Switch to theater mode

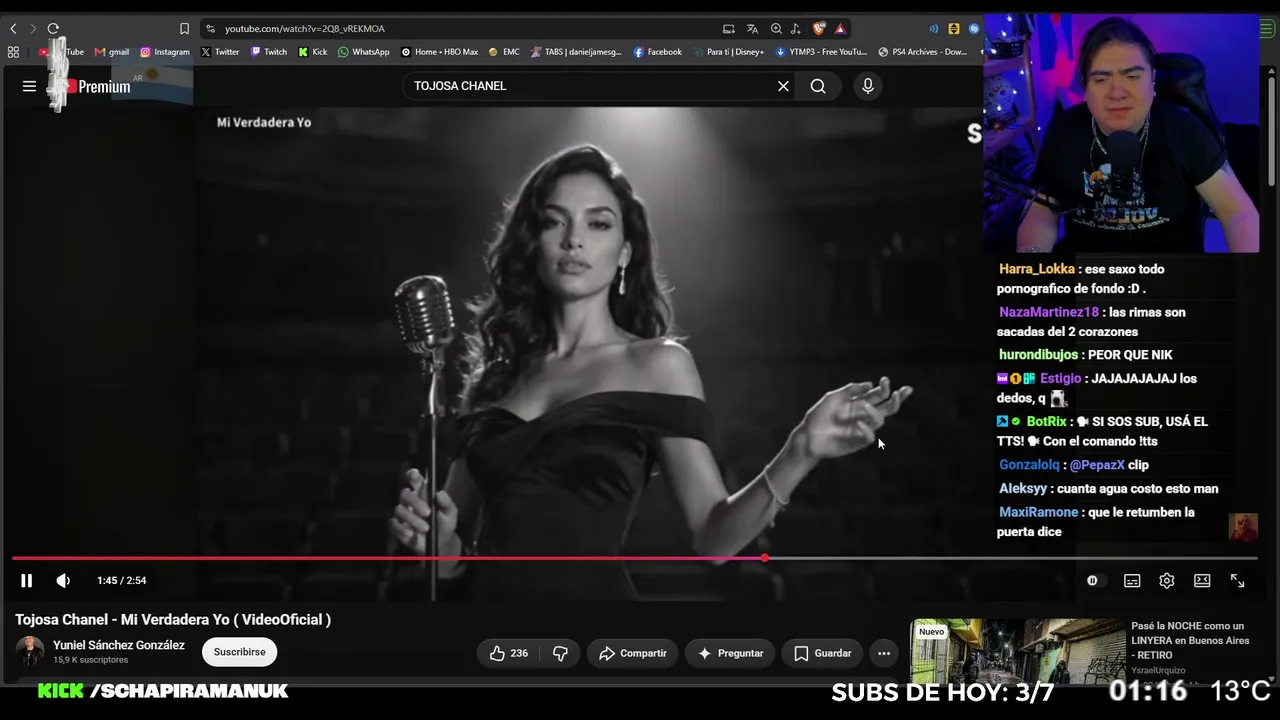(x=1202, y=580)
